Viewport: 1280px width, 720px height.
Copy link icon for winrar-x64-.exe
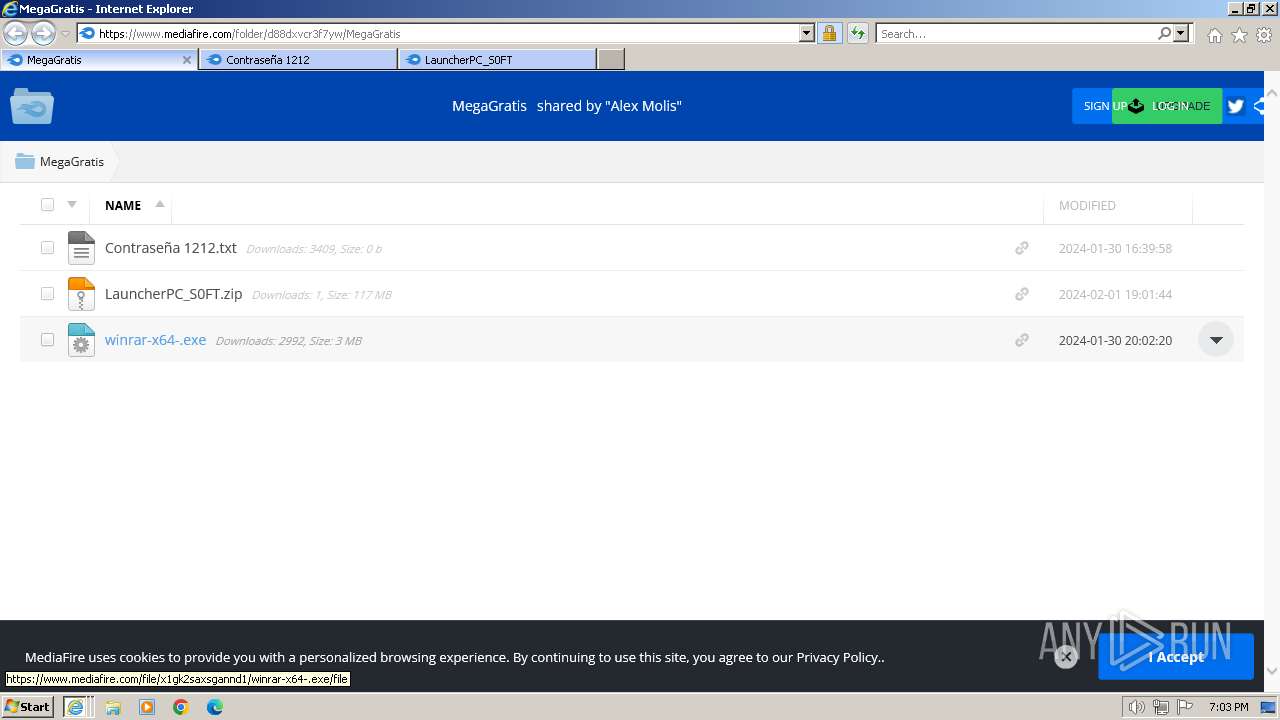pyautogui.click(x=1022, y=340)
